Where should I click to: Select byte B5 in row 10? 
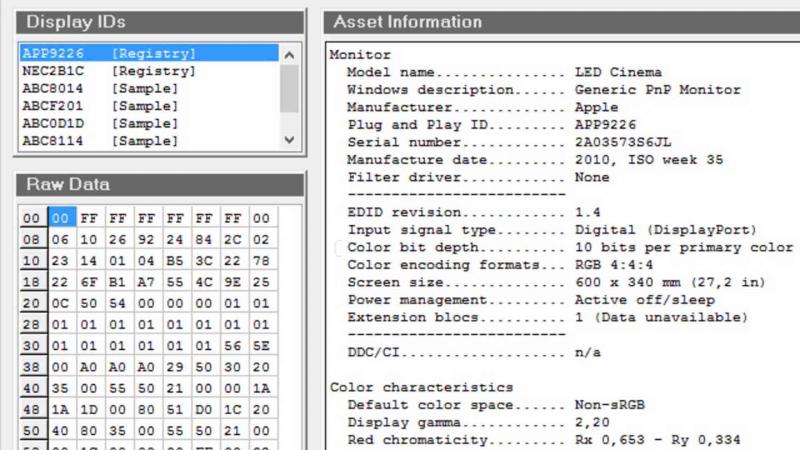(x=175, y=261)
